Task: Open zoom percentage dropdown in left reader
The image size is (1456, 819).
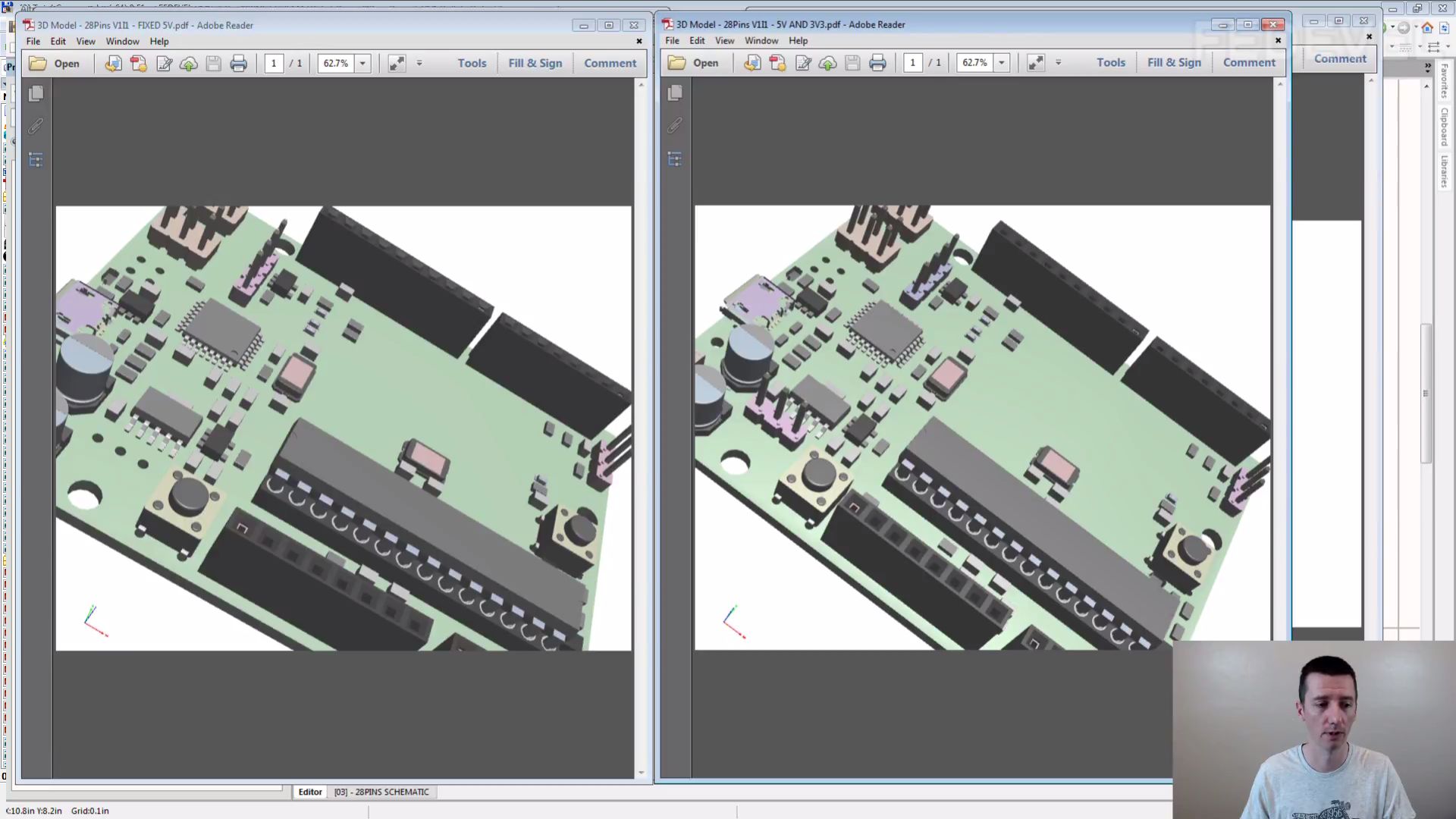Action: click(362, 64)
